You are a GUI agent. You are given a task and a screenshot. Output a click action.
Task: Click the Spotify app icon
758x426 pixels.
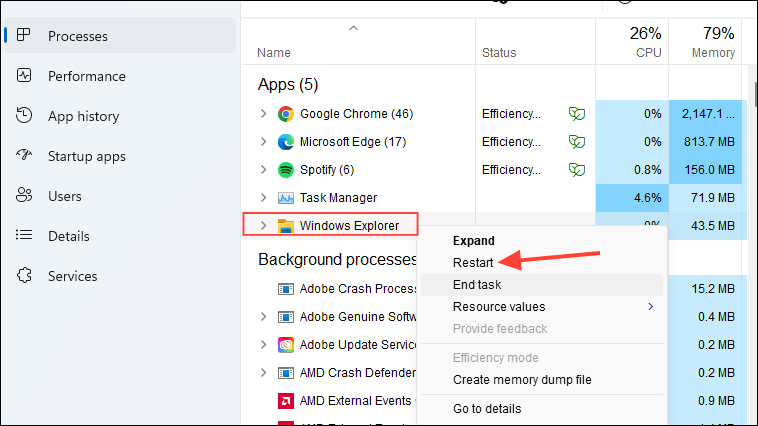point(286,170)
